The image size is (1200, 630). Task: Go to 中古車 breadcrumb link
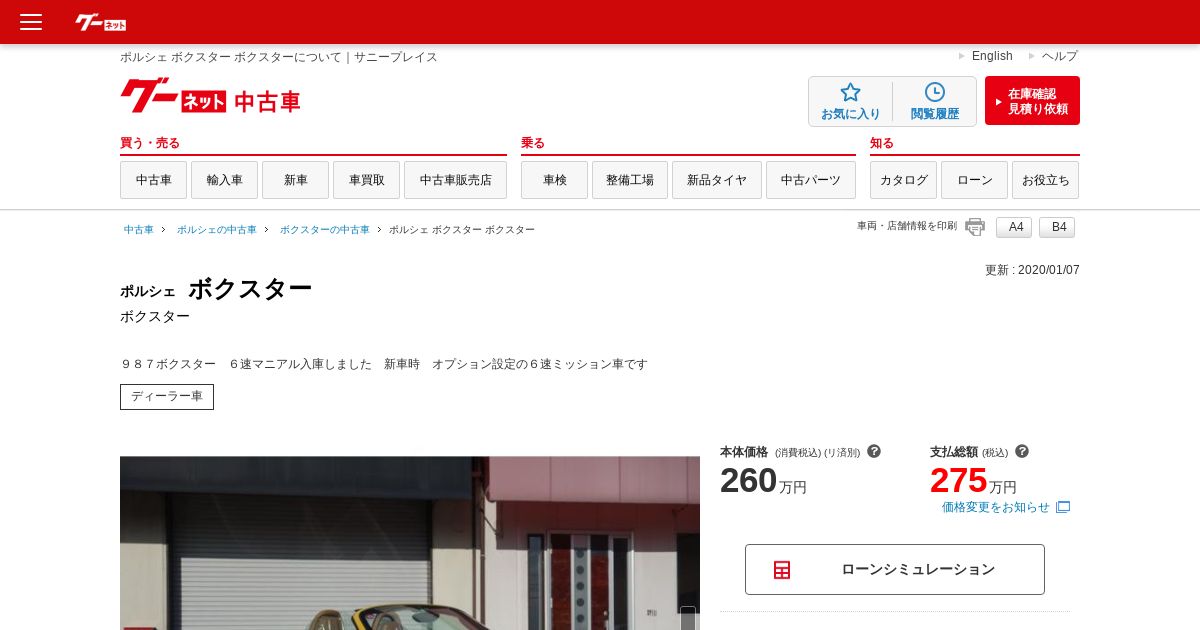point(139,230)
